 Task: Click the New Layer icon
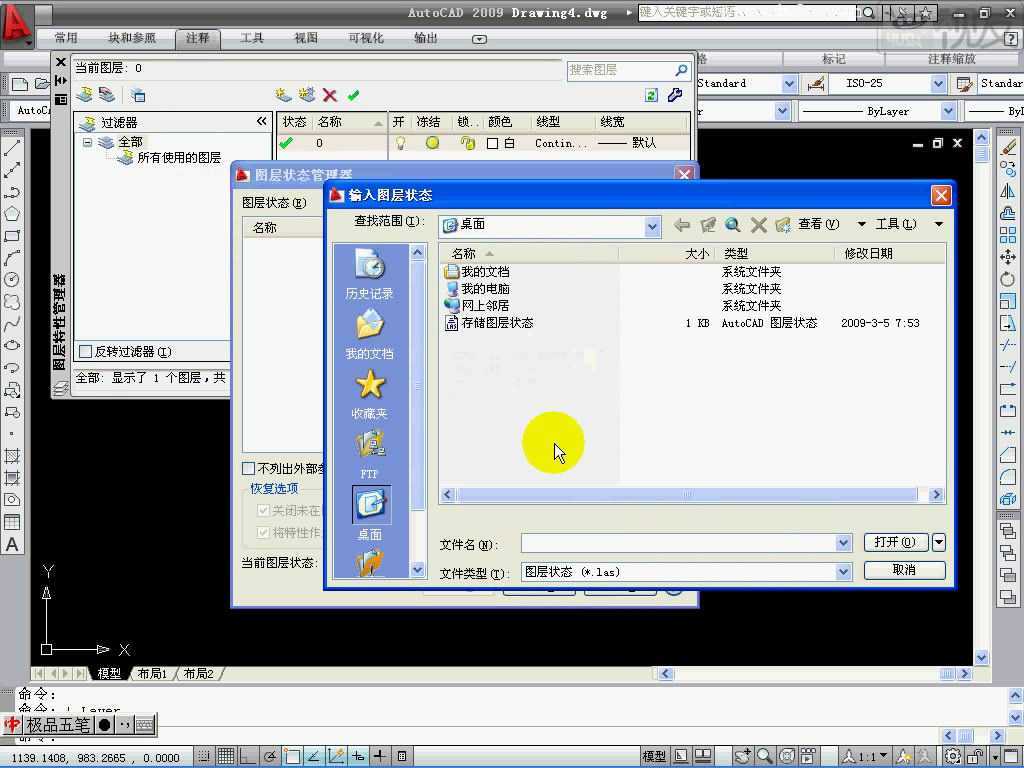[x=283, y=95]
